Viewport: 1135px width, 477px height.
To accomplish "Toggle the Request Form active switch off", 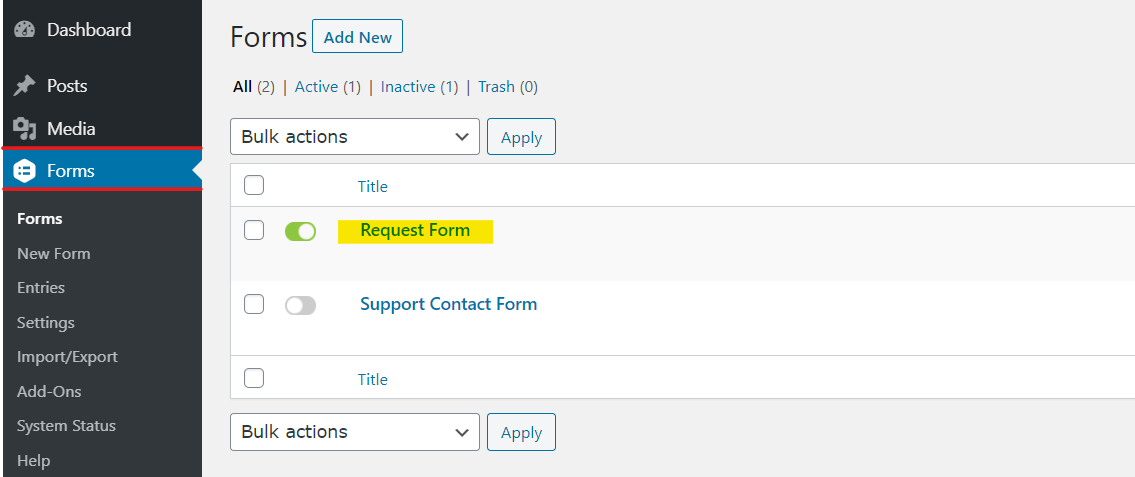I will (300, 231).
